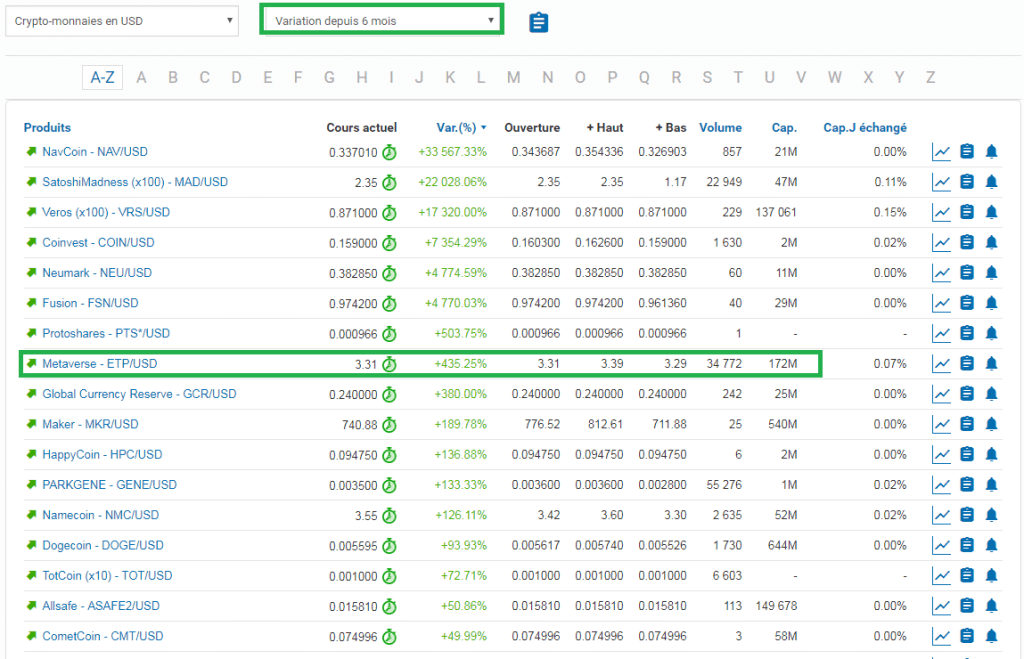
Task: Sort by the Produits column header
Action: (x=47, y=128)
